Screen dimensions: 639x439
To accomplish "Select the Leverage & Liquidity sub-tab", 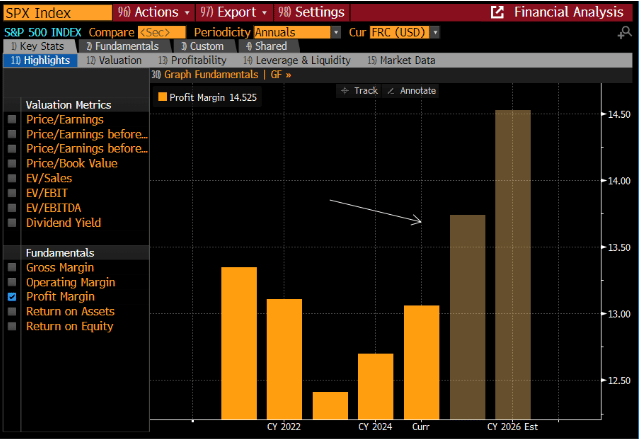I will point(297,60).
